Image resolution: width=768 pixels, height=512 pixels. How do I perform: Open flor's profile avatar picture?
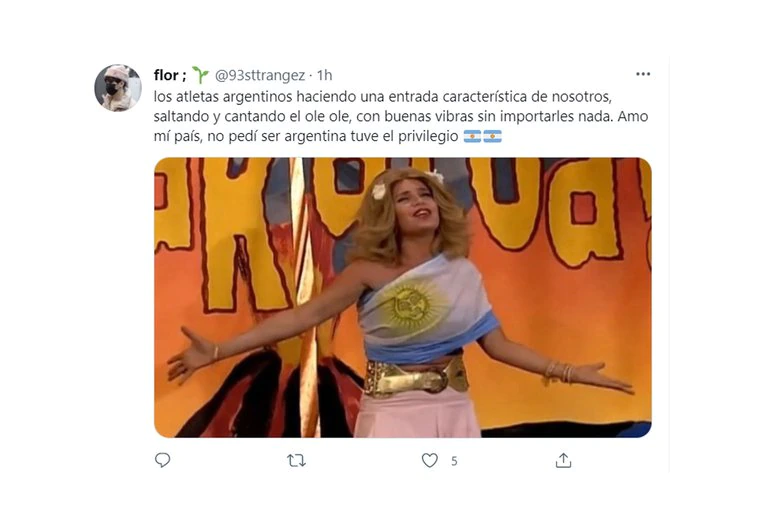(x=118, y=88)
